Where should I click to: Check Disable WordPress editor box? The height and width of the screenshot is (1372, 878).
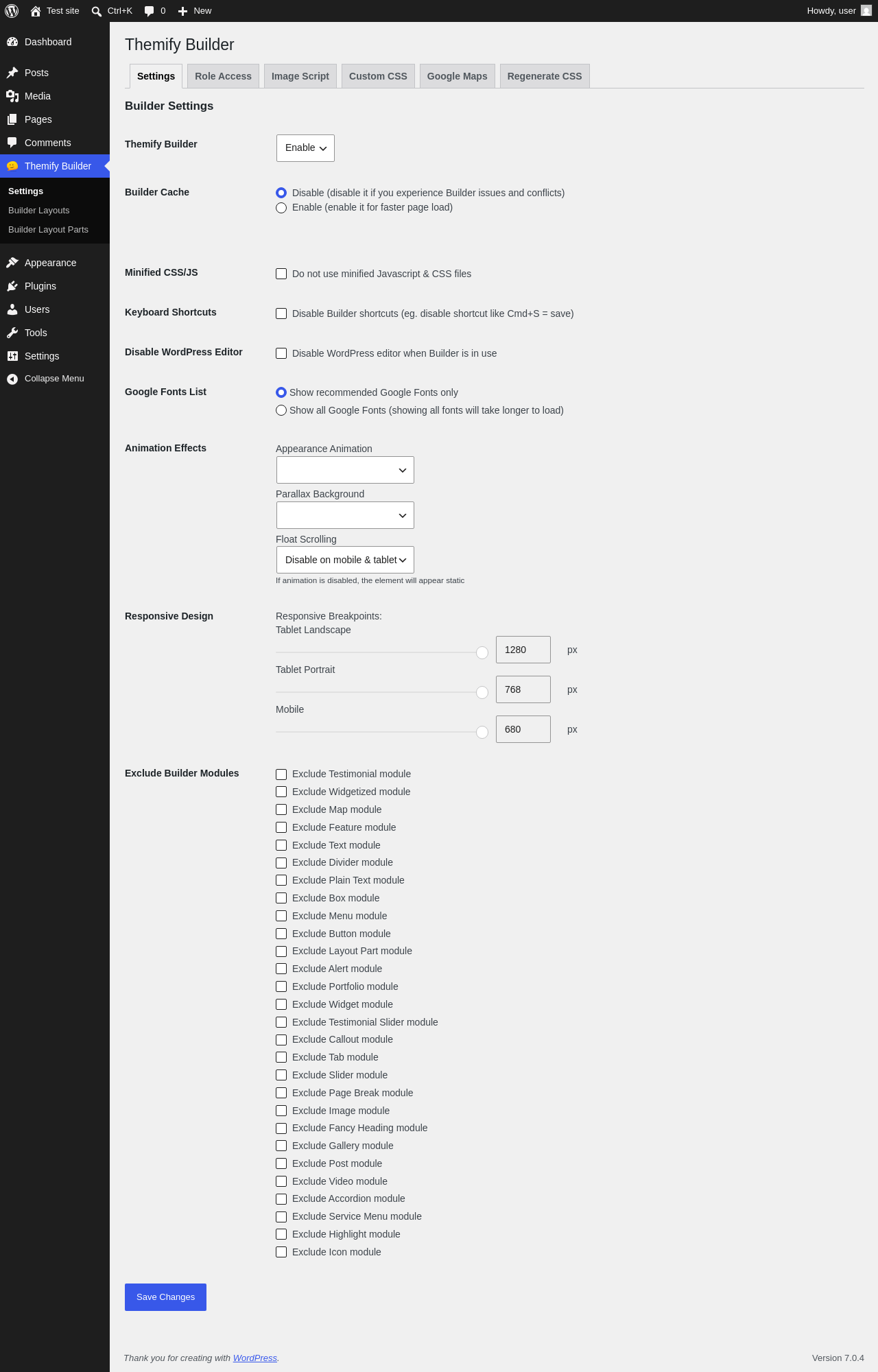tap(281, 353)
